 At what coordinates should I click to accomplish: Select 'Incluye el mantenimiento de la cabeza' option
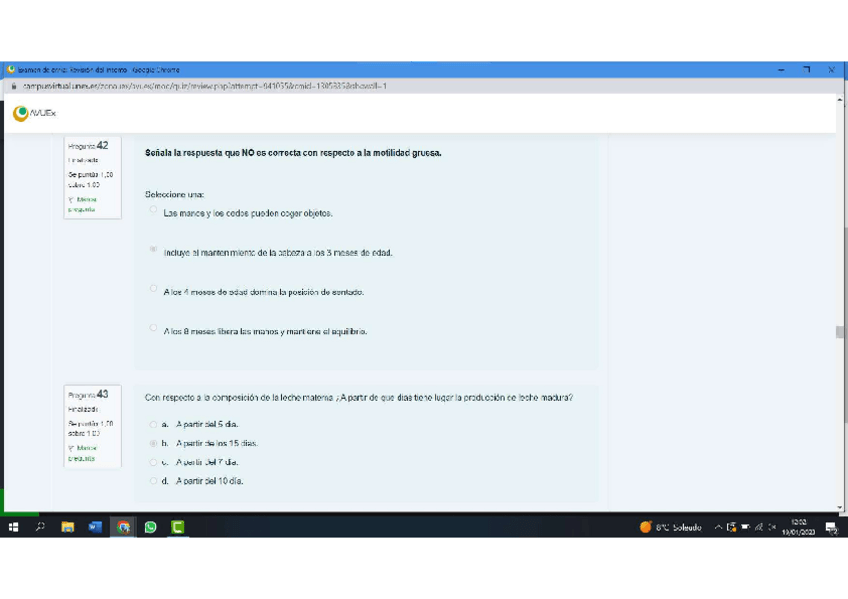(154, 249)
